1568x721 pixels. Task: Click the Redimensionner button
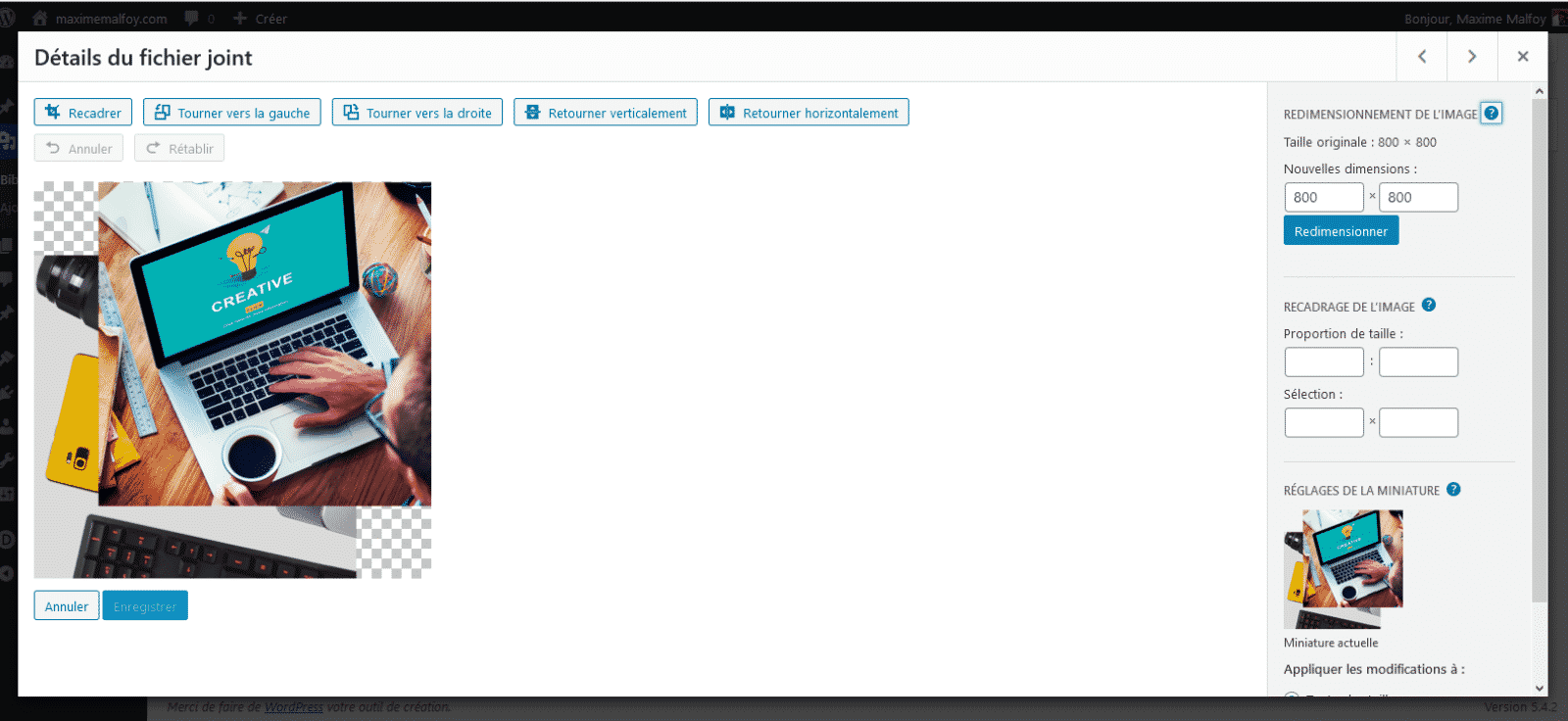1341,230
